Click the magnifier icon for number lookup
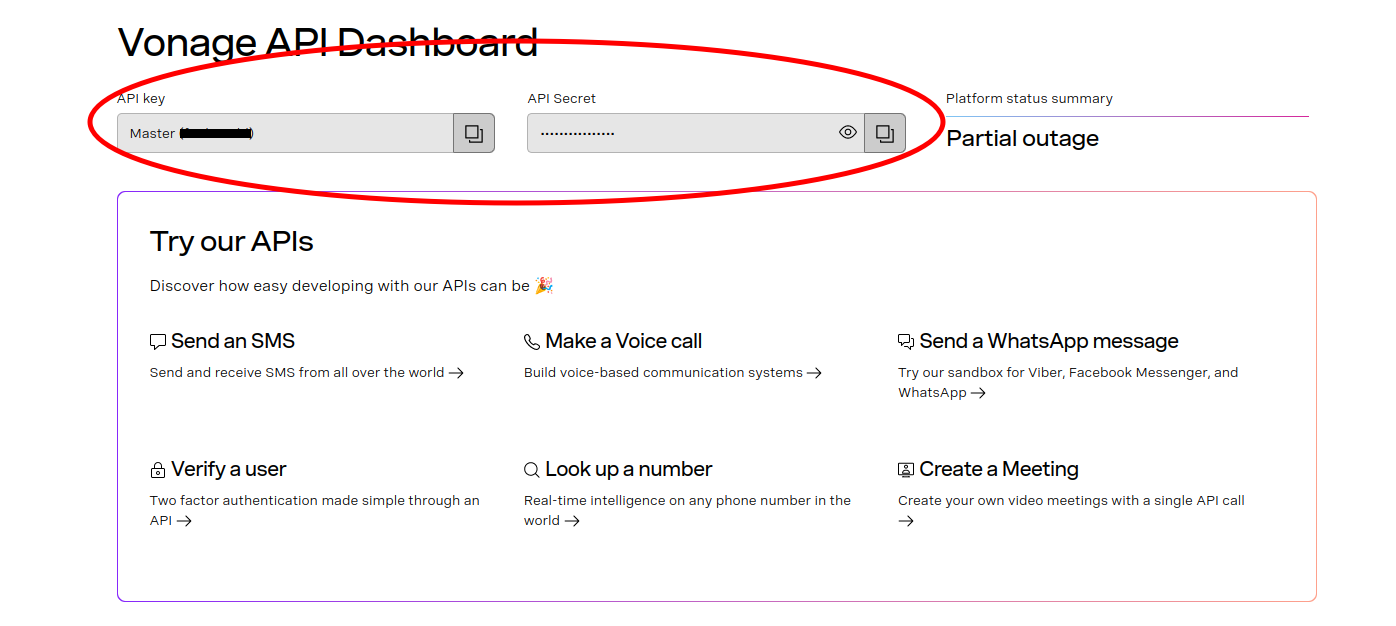 [532, 470]
